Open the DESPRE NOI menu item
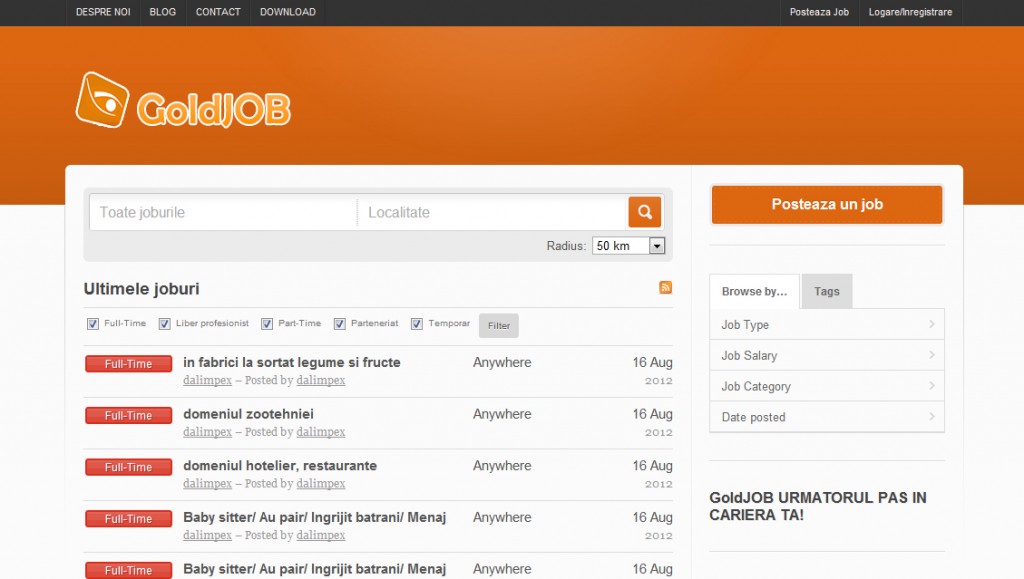Viewport: 1024px width, 579px height. coord(103,12)
